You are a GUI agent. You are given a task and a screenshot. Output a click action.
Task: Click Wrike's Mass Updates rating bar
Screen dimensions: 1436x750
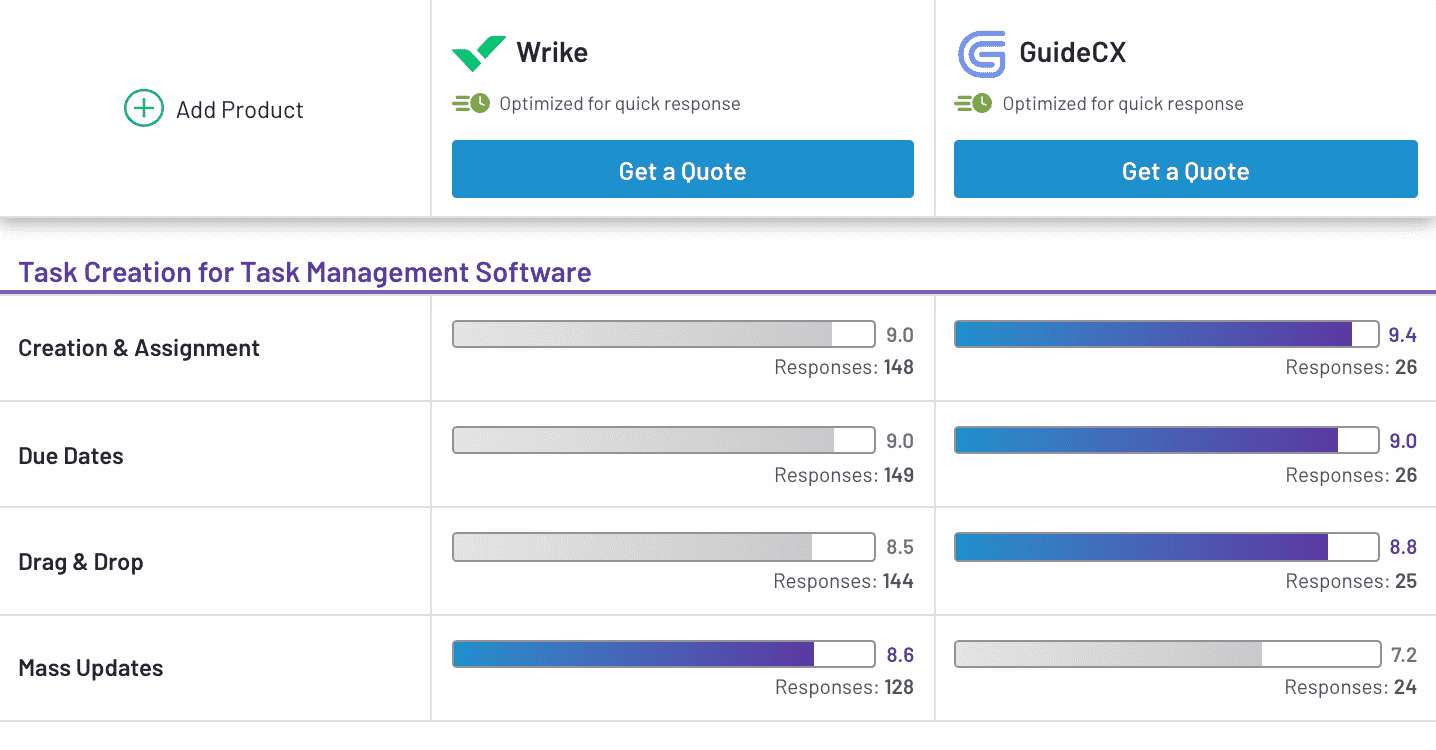coord(664,654)
